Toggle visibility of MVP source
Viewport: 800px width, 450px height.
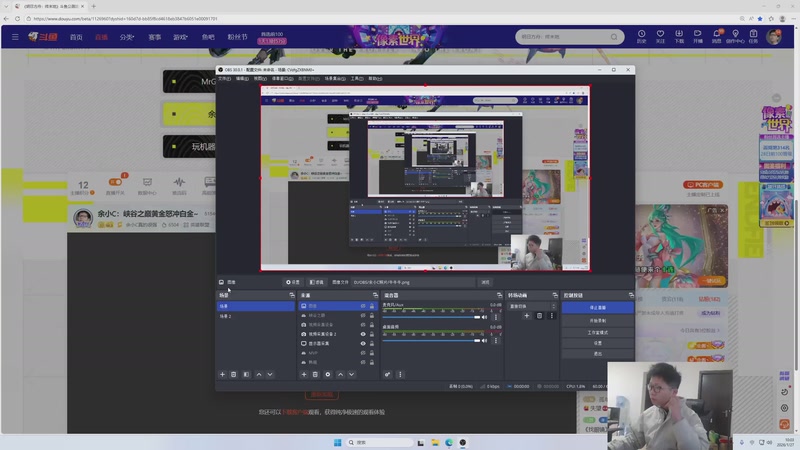(363, 353)
